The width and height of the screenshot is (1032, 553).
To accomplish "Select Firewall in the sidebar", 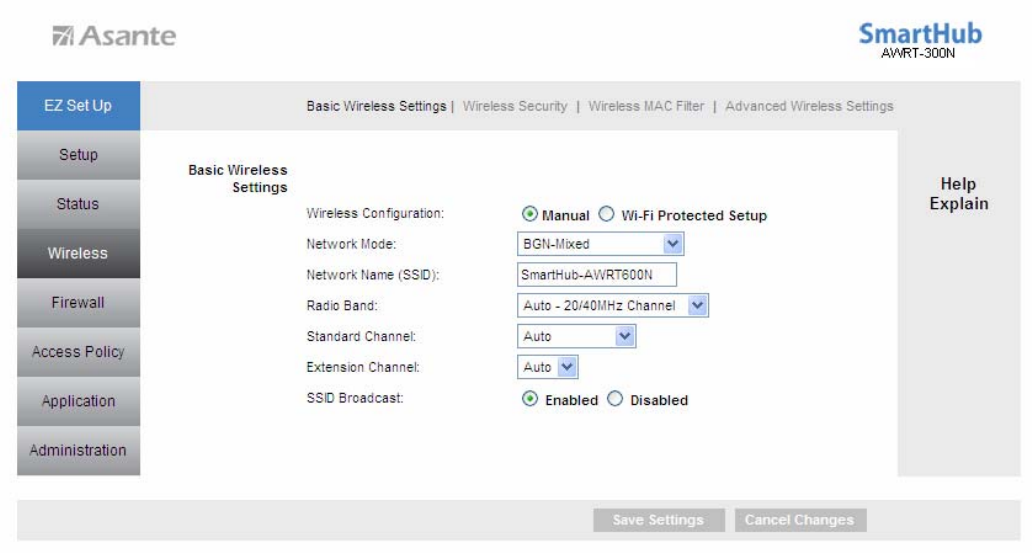I will [78, 303].
